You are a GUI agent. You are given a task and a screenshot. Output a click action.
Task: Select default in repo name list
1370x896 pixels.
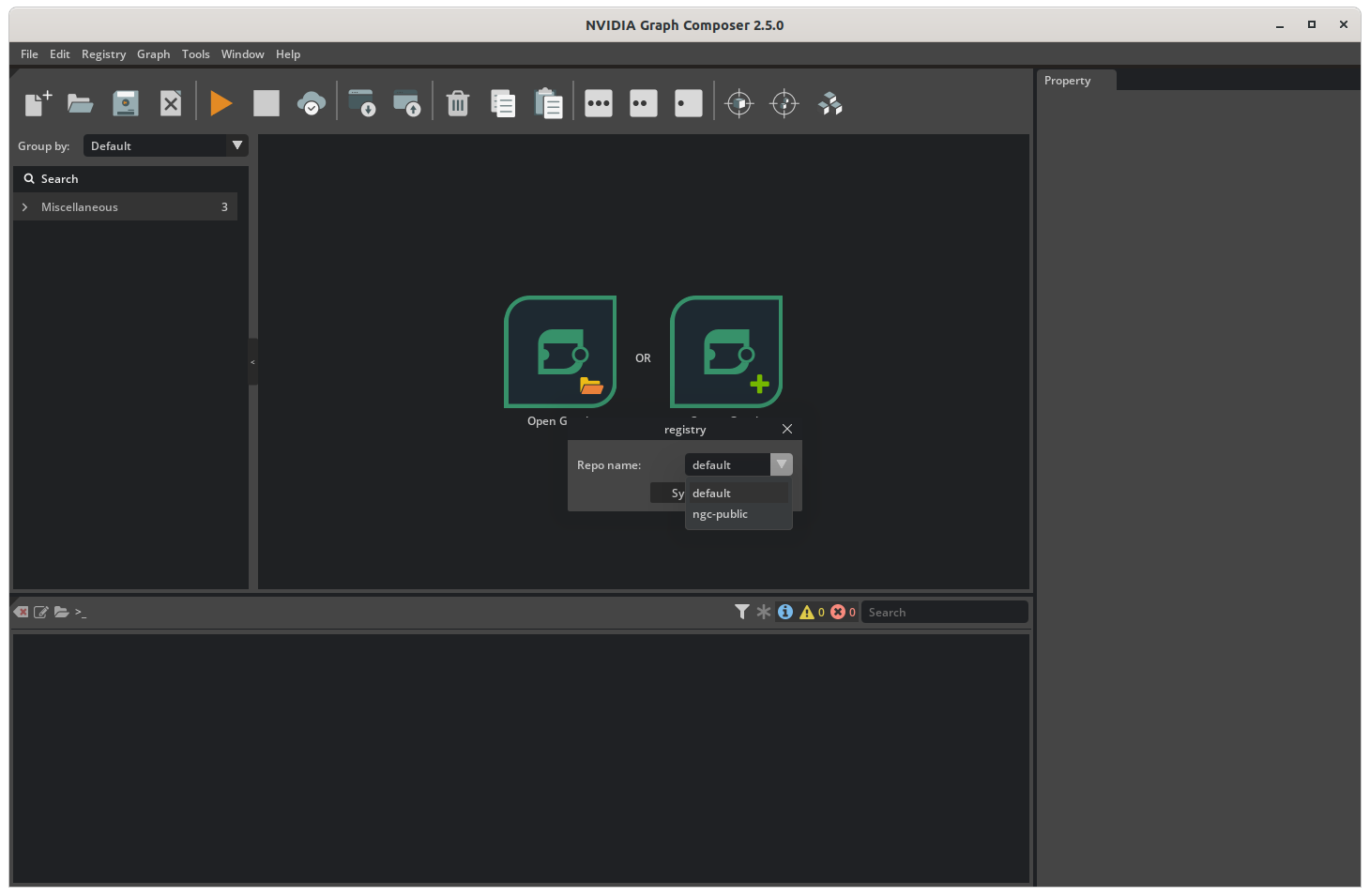[x=738, y=494]
